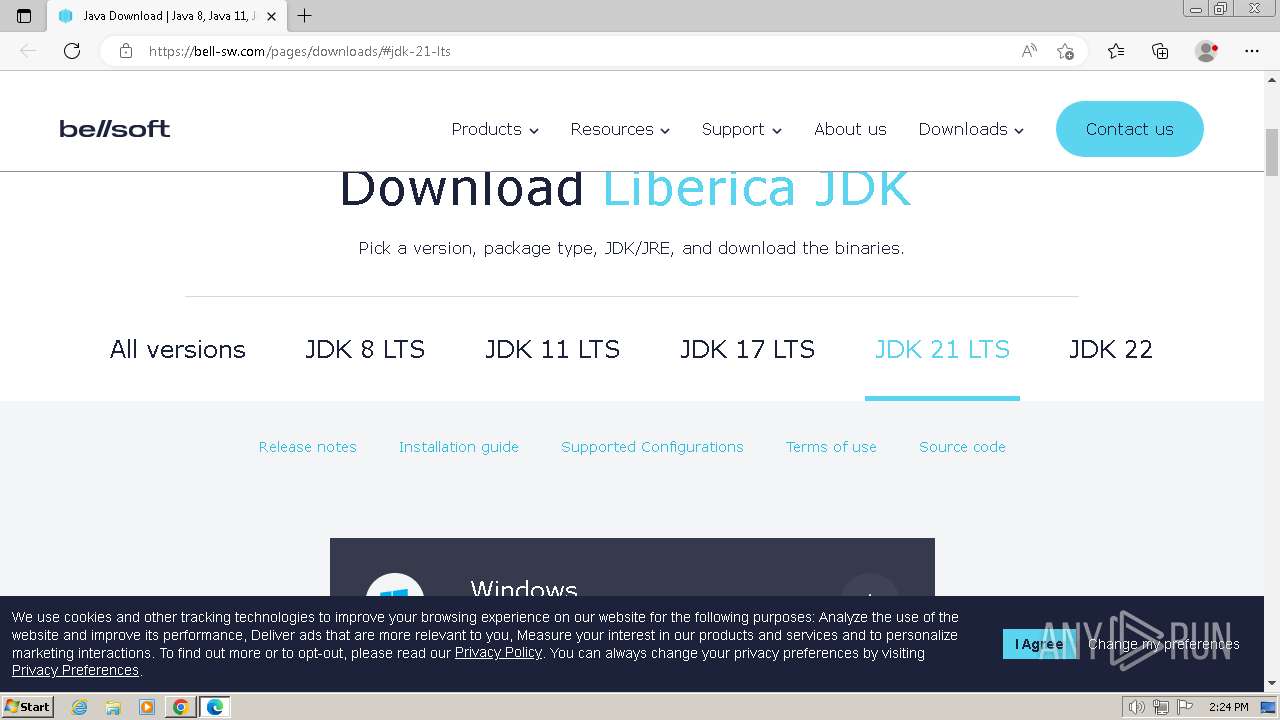The width and height of the screenshot is (1280, 720).
Task: Select the JDK 11 LTS tab
Action: pos(553,349)
